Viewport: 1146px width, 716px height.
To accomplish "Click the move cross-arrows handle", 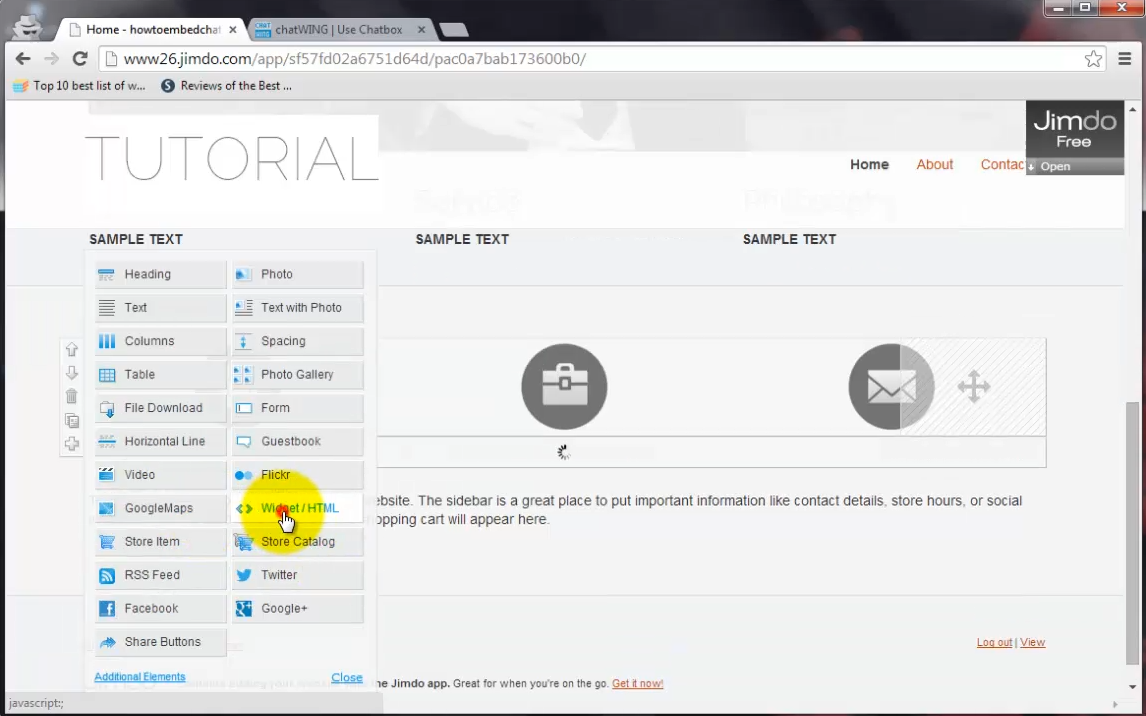I will pos(974,386).
